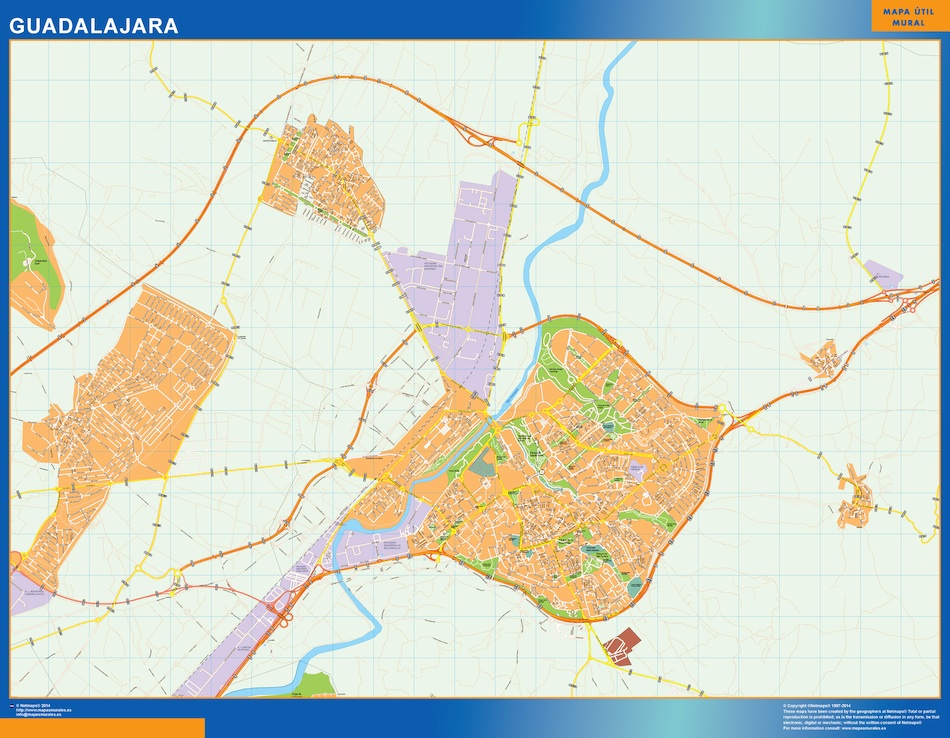The image size is (950, 738).
Task: Click the copyright notice paragraph at bottom right
Action: (860, 714)
